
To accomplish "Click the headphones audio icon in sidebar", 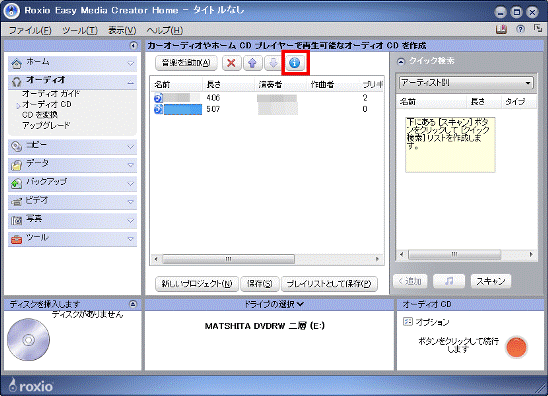I will [16, 82].
